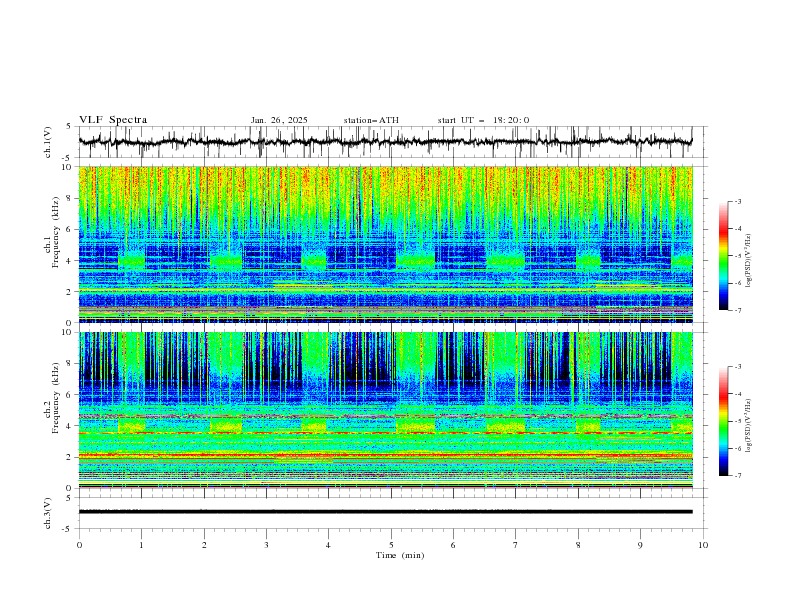Click the lower log(PSD) colorbar label

[x=748, y=426]
